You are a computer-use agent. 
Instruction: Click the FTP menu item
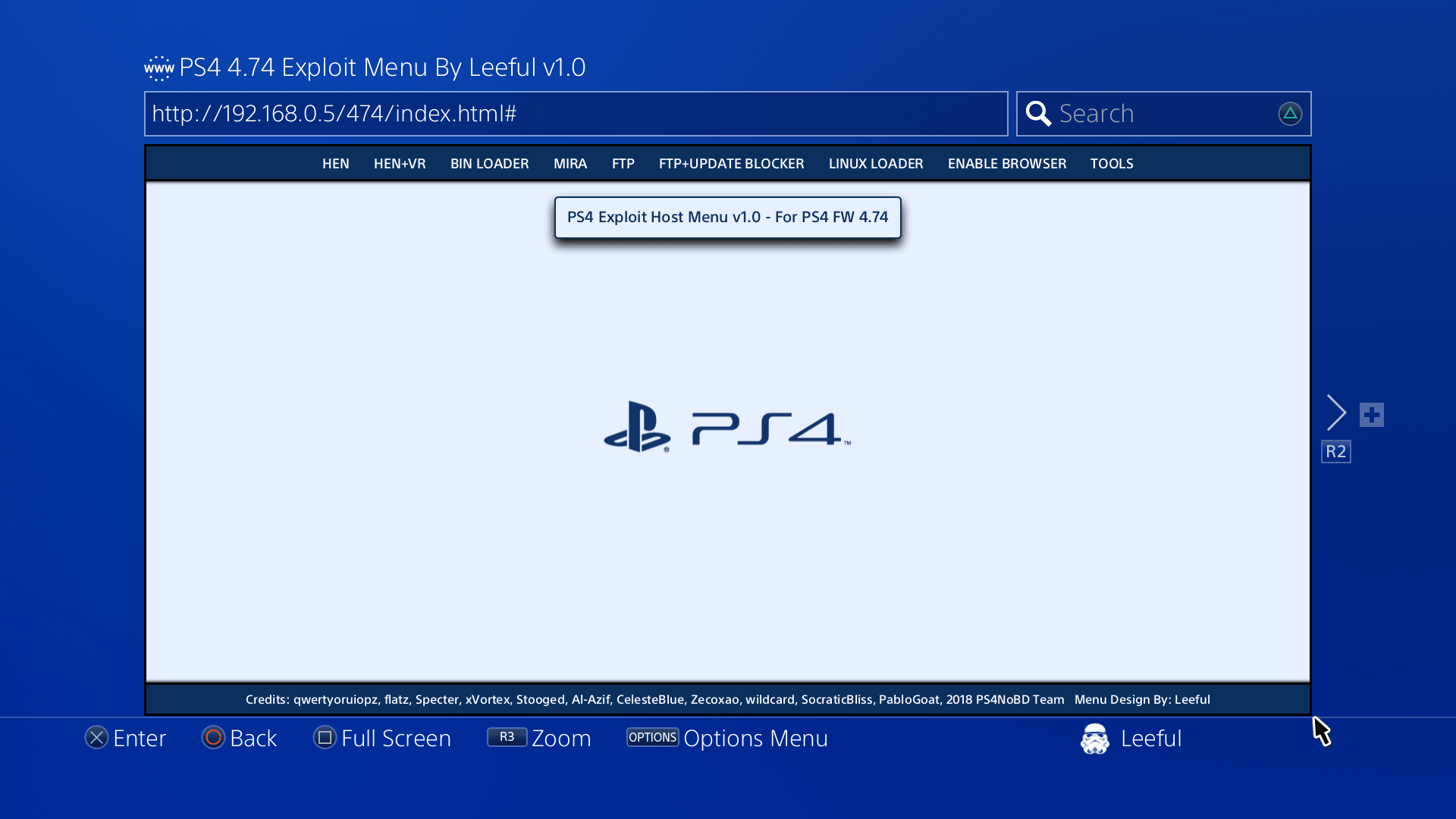(623, 164)
